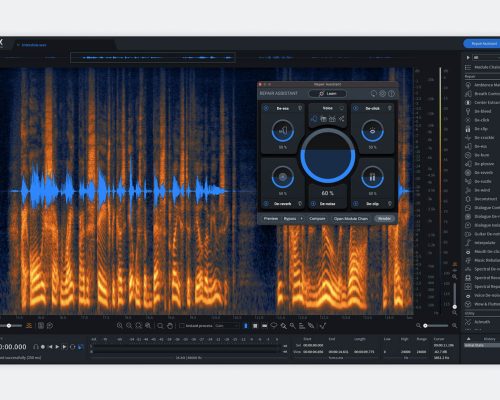Select the sound FX mode icon
The height and width of the screenshot is (400, 500).
tap(341, 119)
